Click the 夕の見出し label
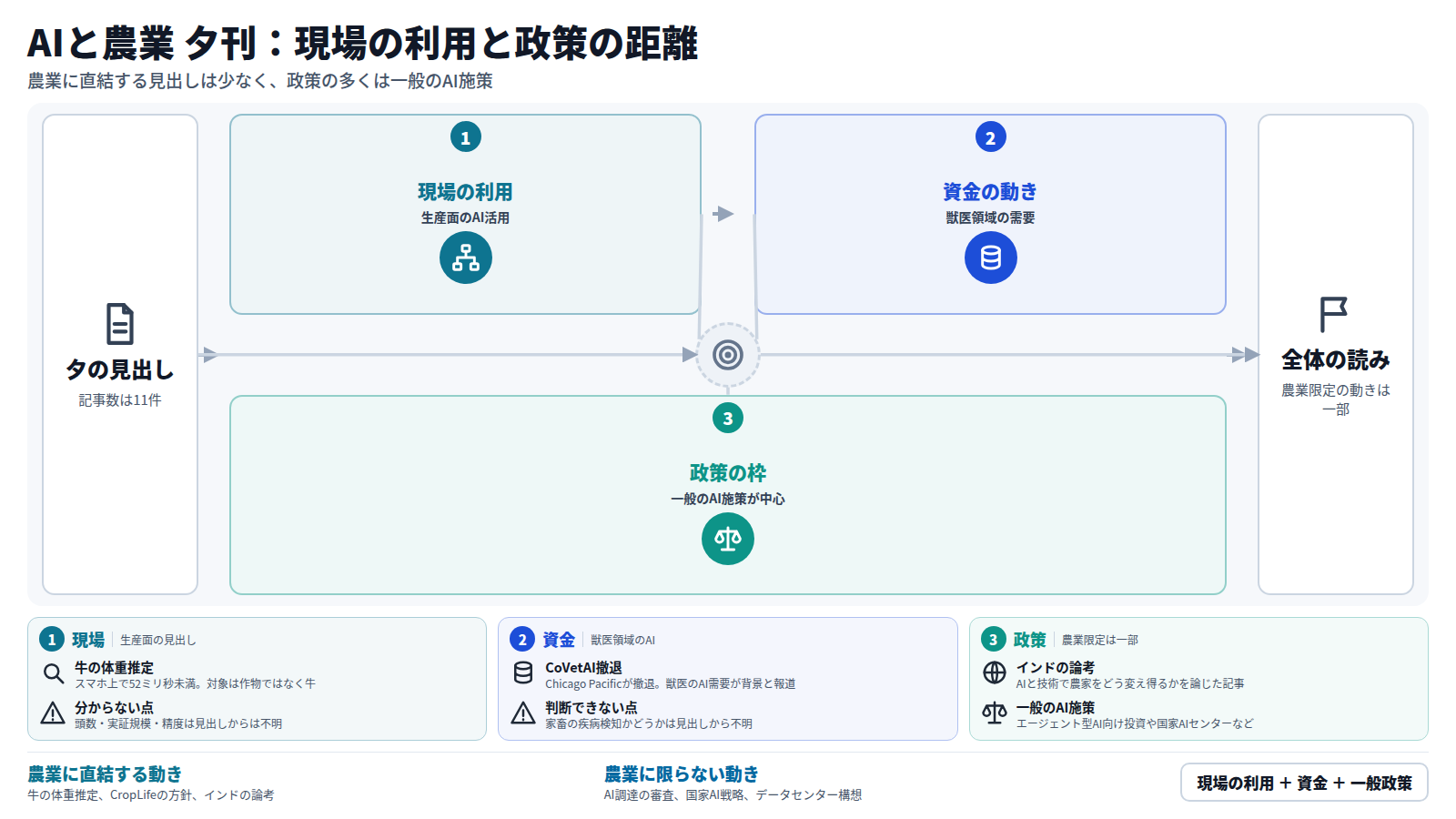The width and height of the screenshot is (1456, 819). (x=120, y=369)
